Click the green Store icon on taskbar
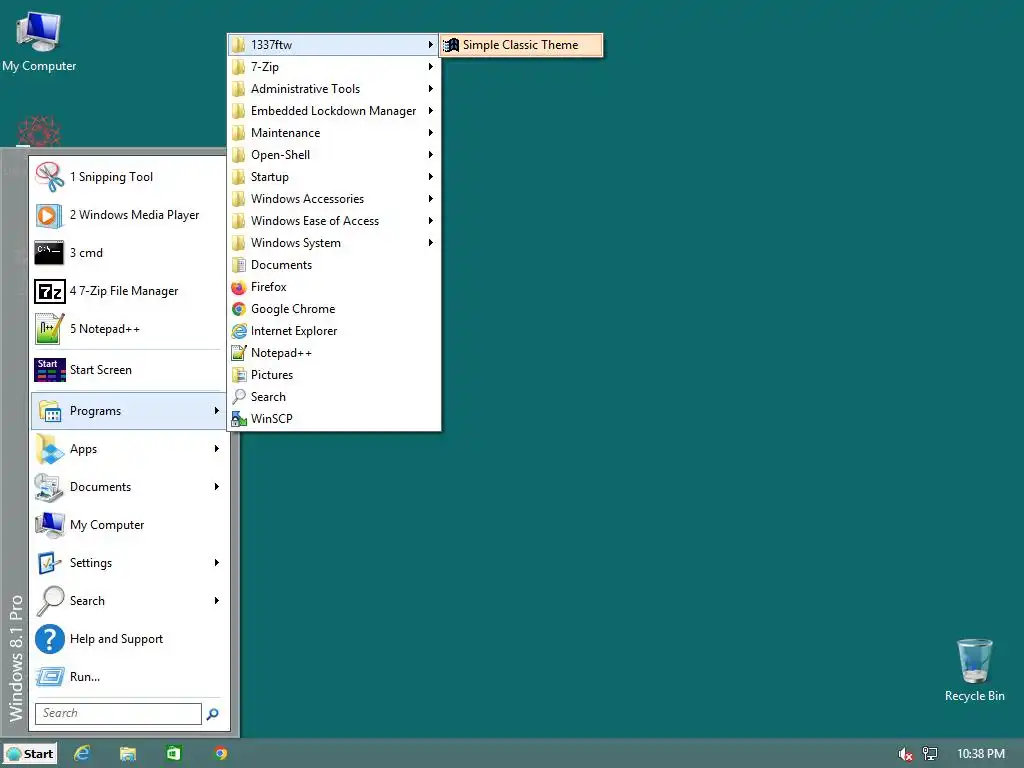1024x768 pixels. pos(174,754)
